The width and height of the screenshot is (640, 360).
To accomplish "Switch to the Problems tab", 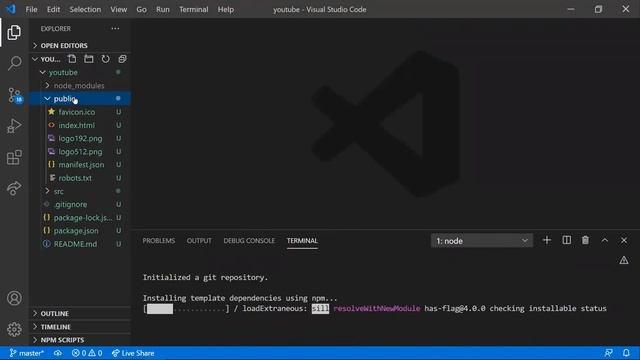I will point(158,241).
